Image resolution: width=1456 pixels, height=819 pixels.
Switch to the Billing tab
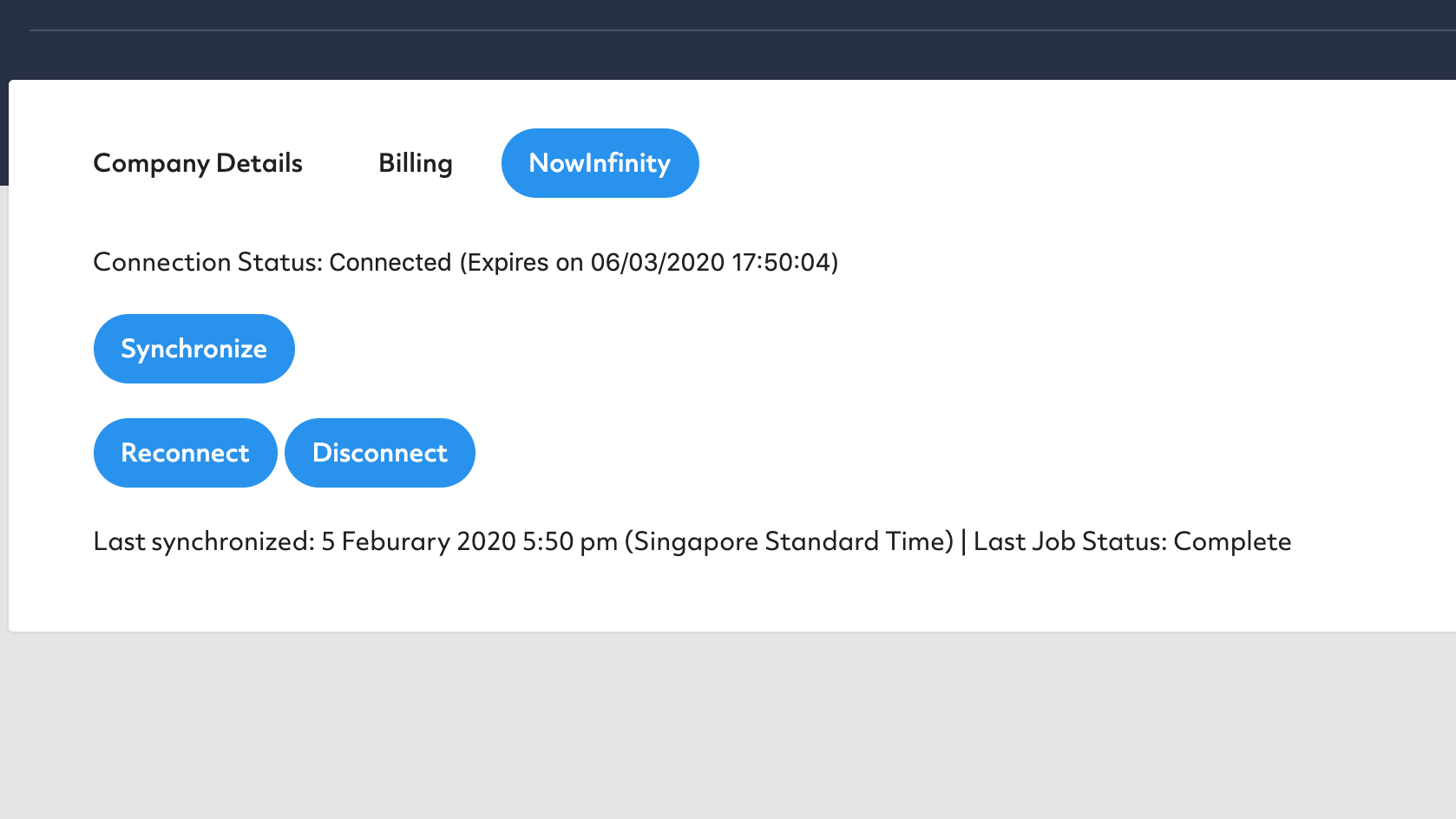[x=416, y=163]
